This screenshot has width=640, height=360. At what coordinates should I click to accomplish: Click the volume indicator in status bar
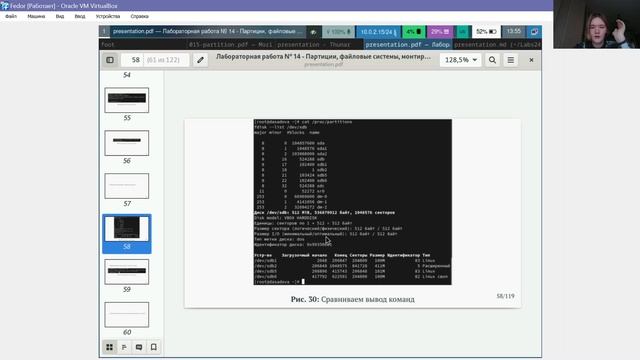pyautogui.click(x=338, y=31)
